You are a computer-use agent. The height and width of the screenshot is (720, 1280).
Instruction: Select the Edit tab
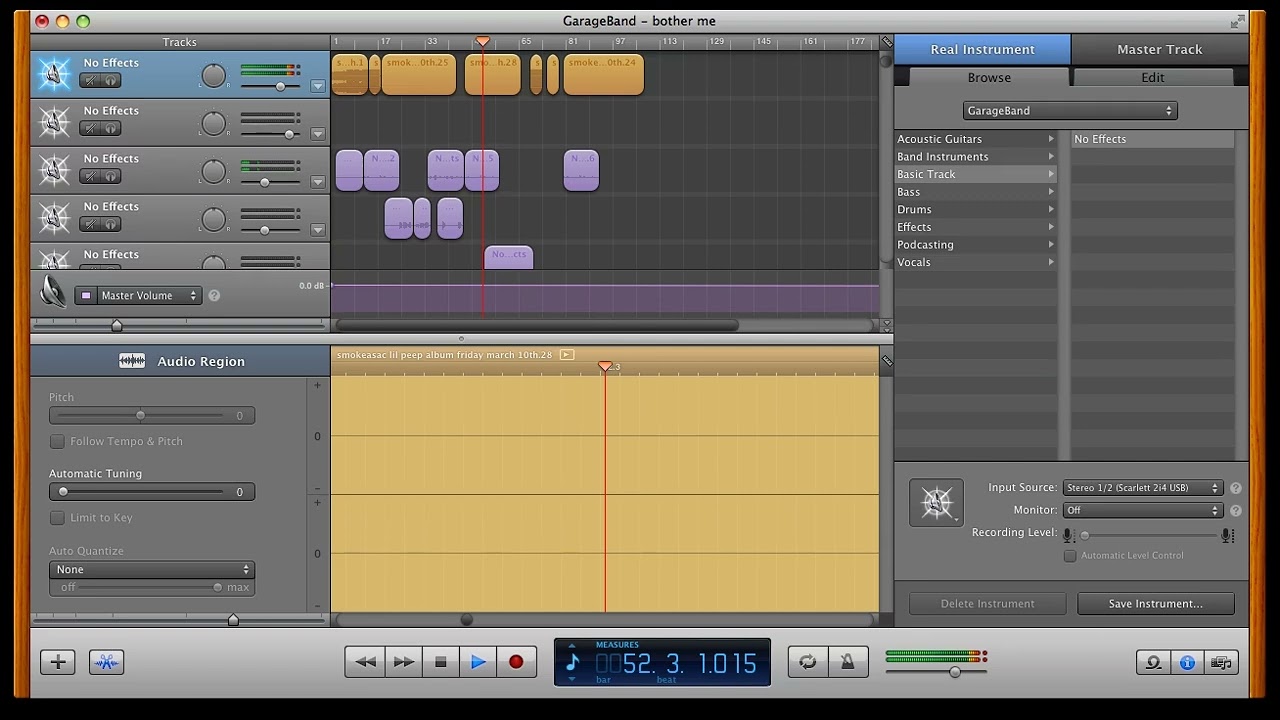click(1153, 78)
